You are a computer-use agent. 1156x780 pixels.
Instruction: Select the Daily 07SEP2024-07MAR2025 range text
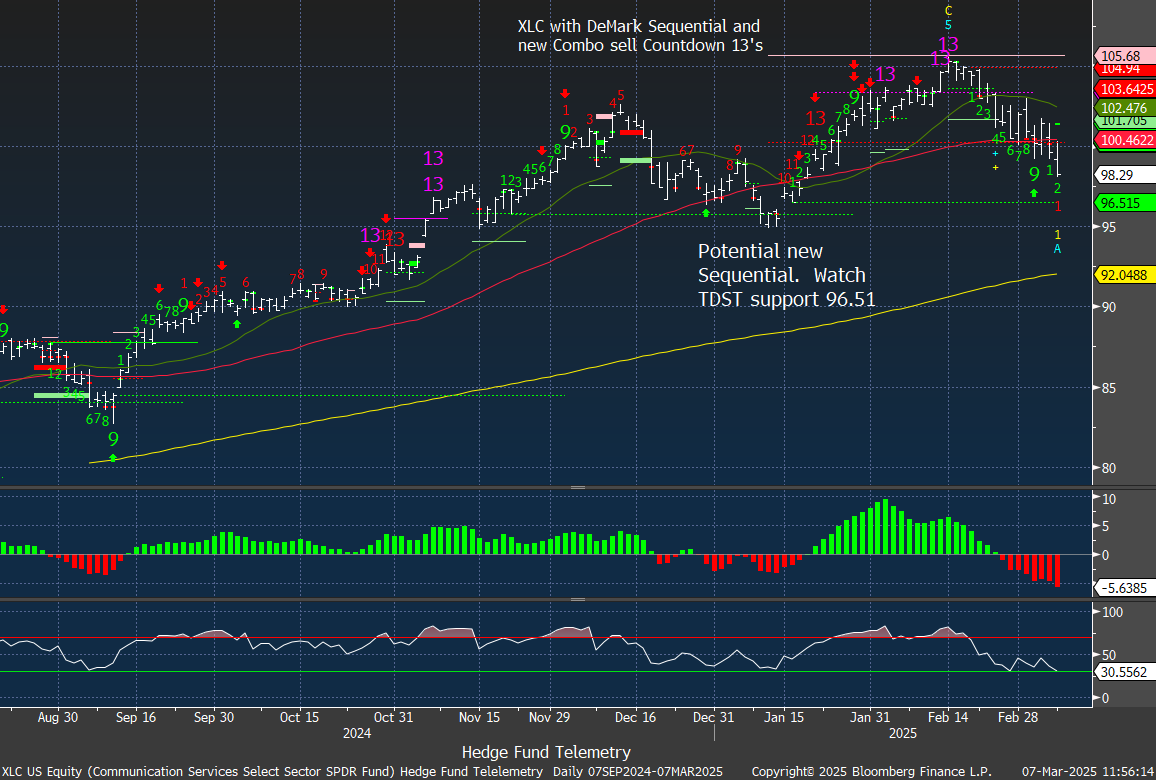click(x=638, y=771)
